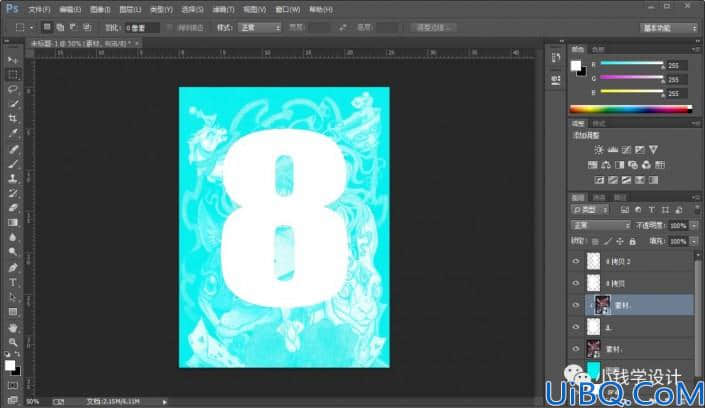Select the Horizontal Type tool
Image resolution: width=705 pixels, height=408 pixels.
[13, 282]
